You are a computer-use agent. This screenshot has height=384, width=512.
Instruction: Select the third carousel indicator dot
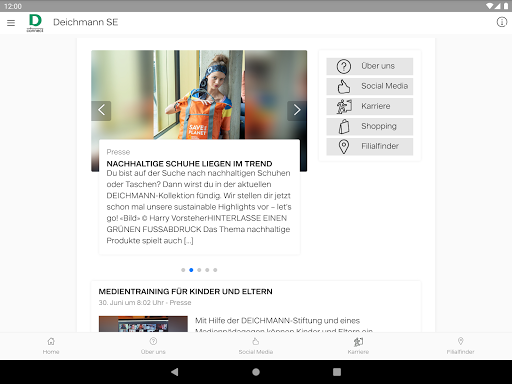pyautogui.click(x=199, y=270)
